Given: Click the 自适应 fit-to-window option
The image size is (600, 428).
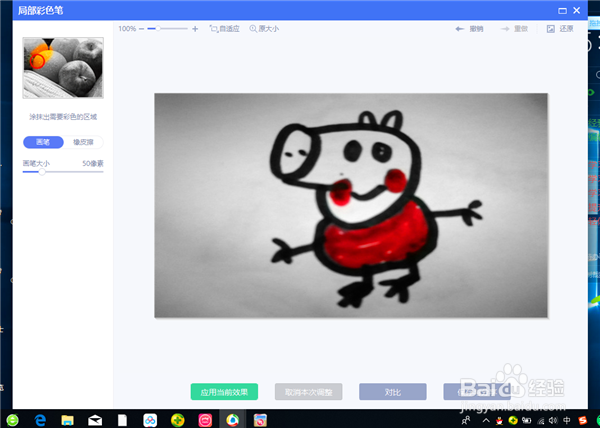Looking at the screenshot, I should pyautogui.click(x=225, y=29).
